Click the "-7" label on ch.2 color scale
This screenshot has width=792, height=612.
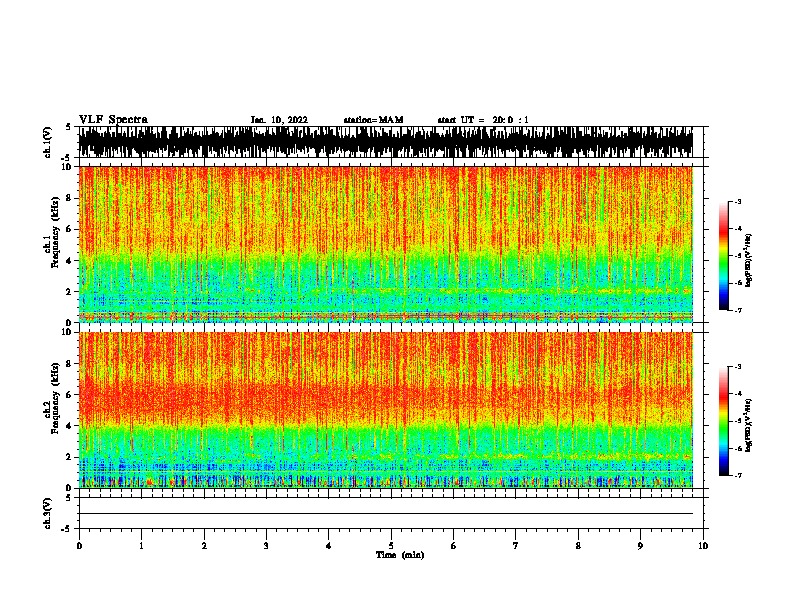(737, 475)
